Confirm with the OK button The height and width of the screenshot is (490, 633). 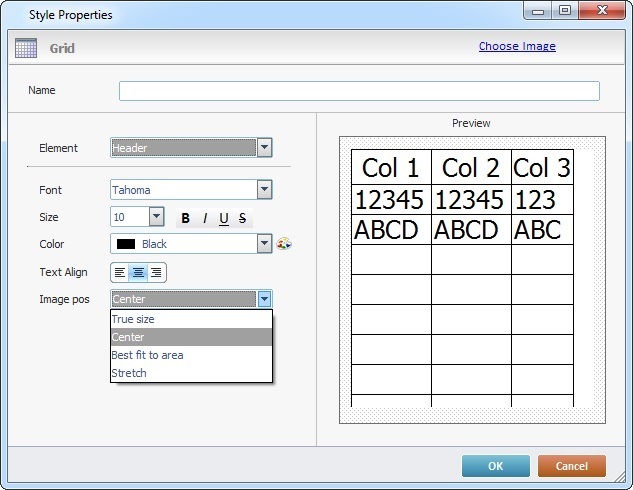[495, 466]
